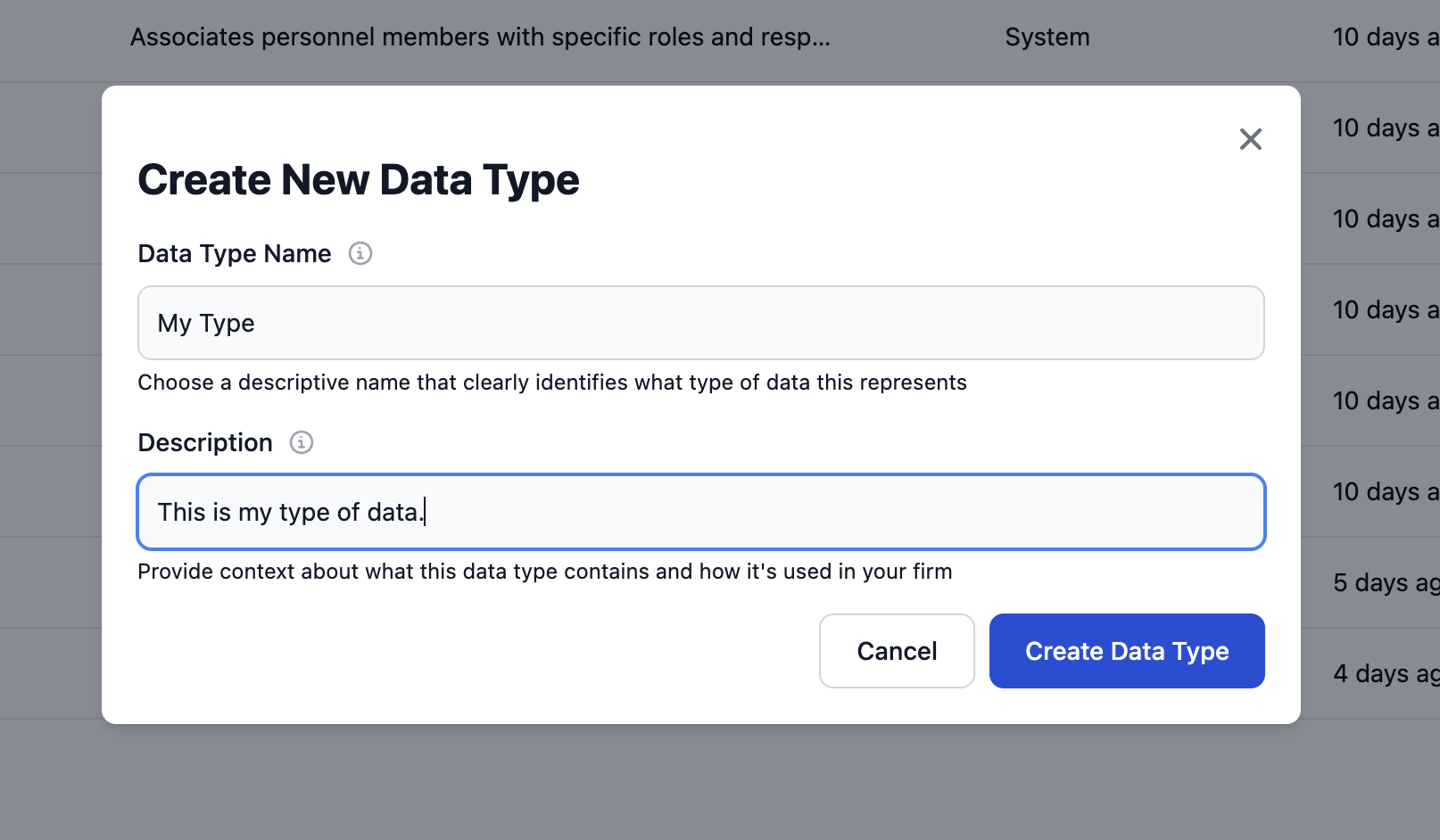Click the topmost 10 days ago timestamp
Screen dimensions: 1440x840
point(1384,37)
